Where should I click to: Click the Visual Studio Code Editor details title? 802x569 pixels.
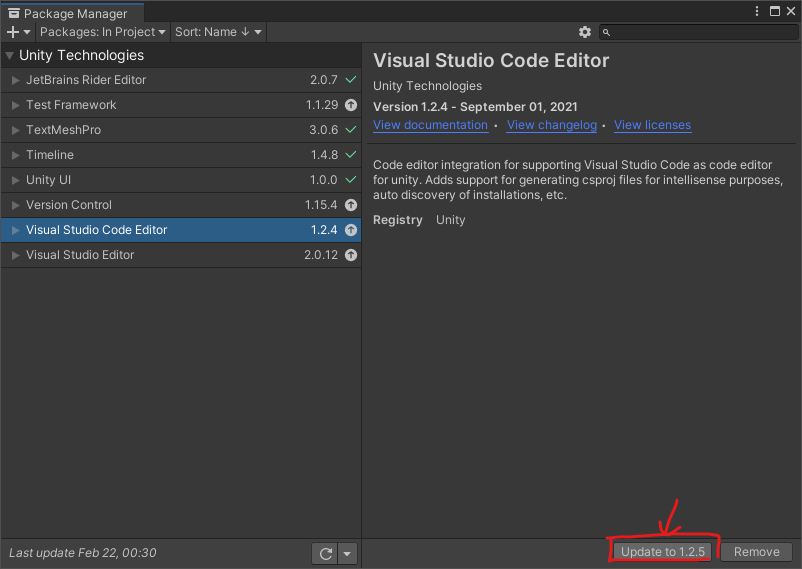pyautogui.click(x=491, y=60)
